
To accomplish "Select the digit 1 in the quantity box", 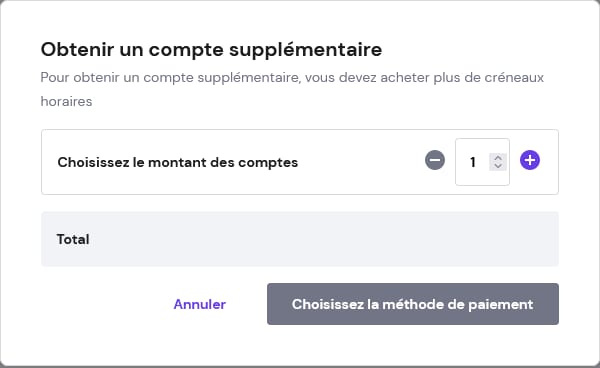I will [473, 162].
